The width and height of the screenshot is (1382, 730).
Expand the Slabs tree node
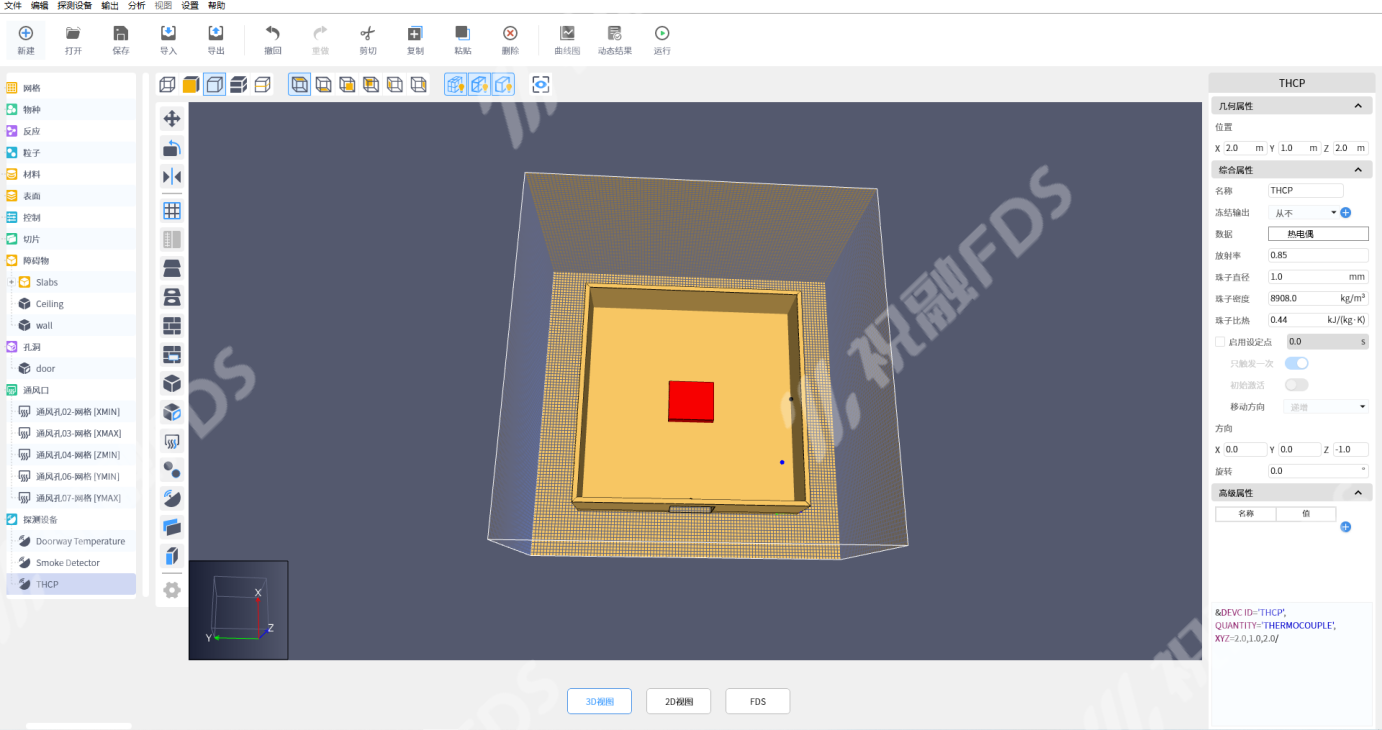point(11,282)
